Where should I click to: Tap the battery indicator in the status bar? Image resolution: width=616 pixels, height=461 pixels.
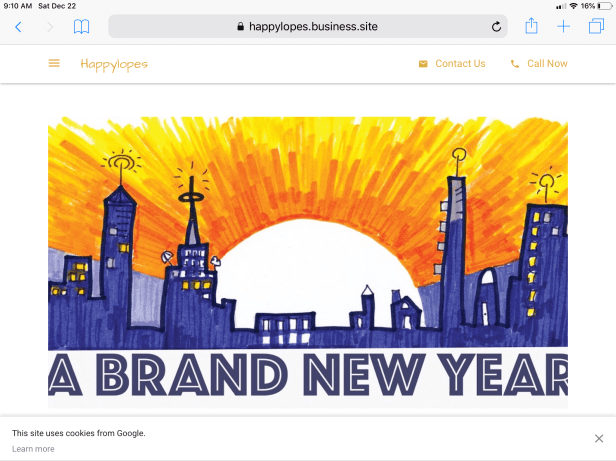click(x=603, y=6)
